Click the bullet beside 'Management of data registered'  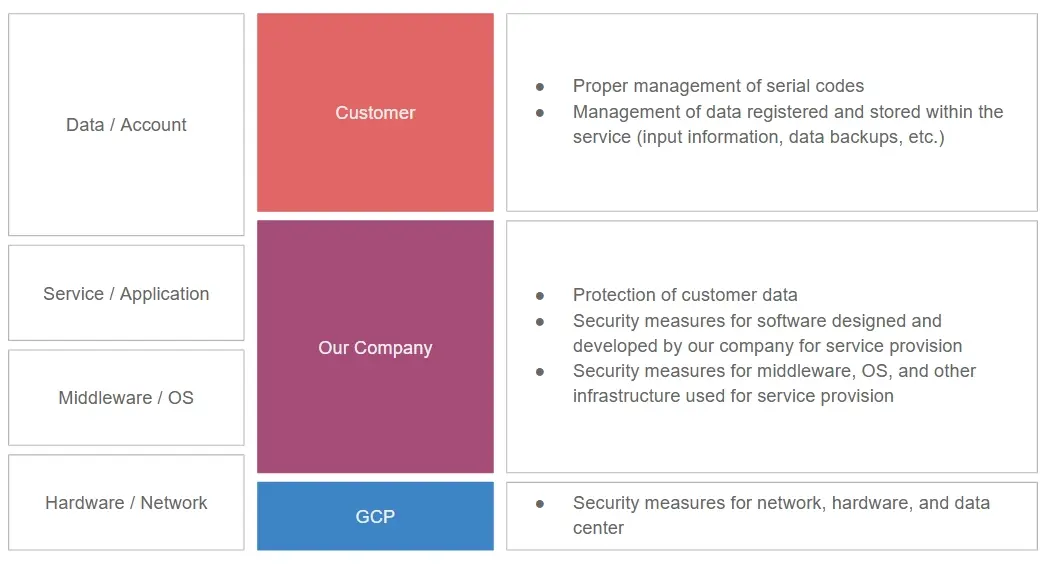[x=540, y=112]
